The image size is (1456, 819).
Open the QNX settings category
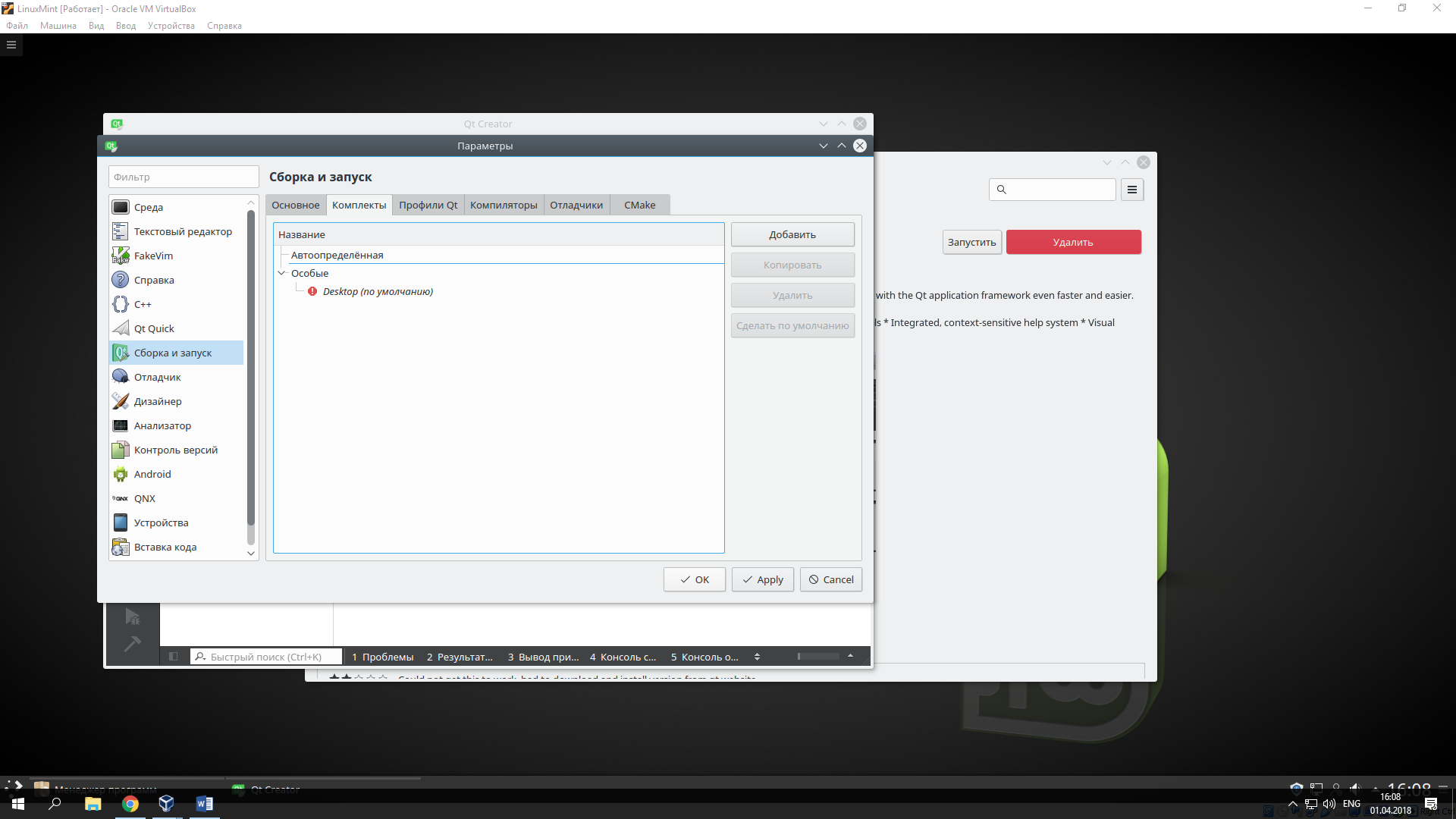(177, 498)
